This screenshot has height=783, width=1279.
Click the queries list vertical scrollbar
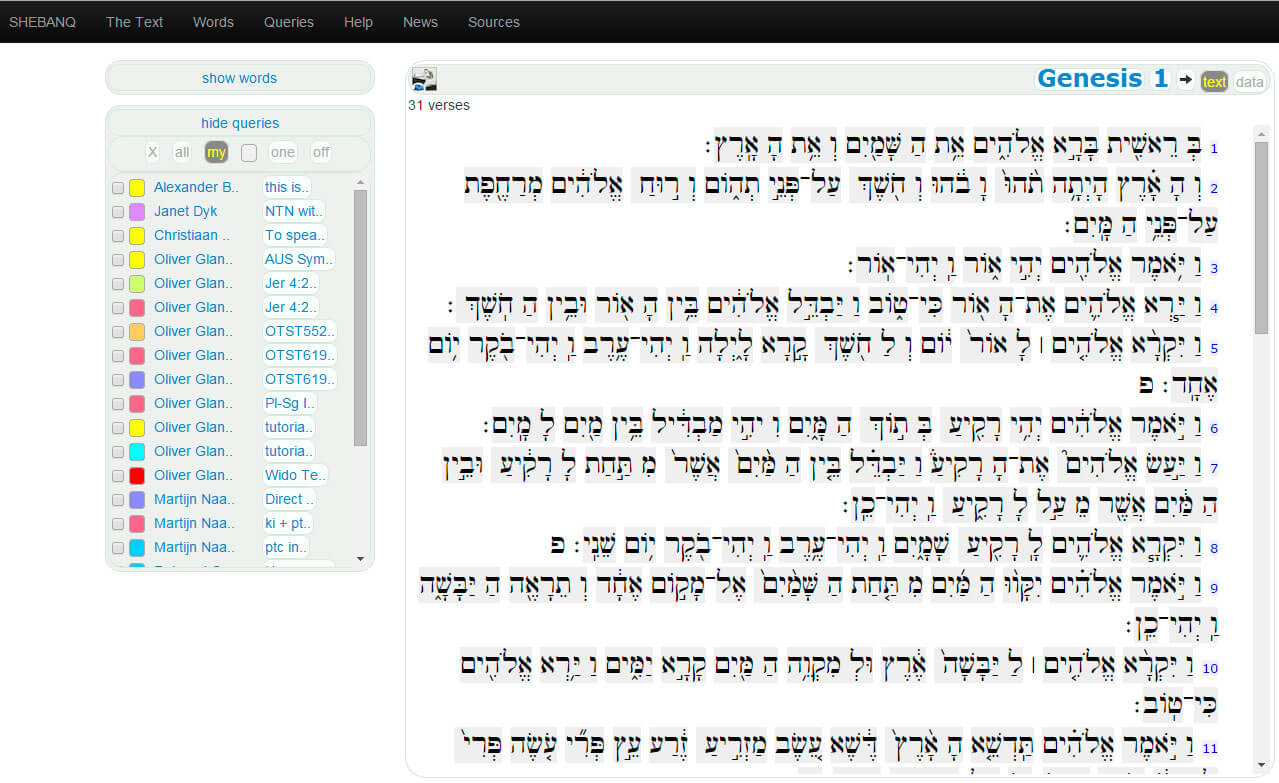coord(360,320)
